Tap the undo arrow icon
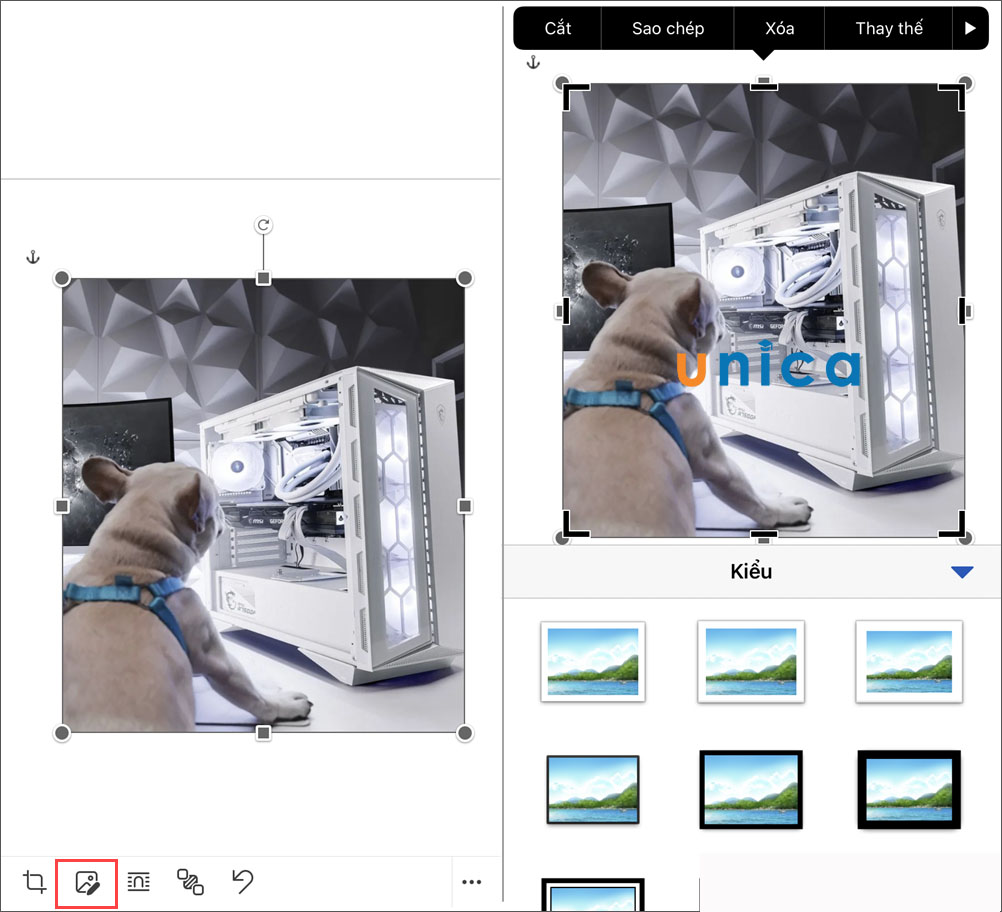Viewport: 1002px width, 912px height. point(242,881)
